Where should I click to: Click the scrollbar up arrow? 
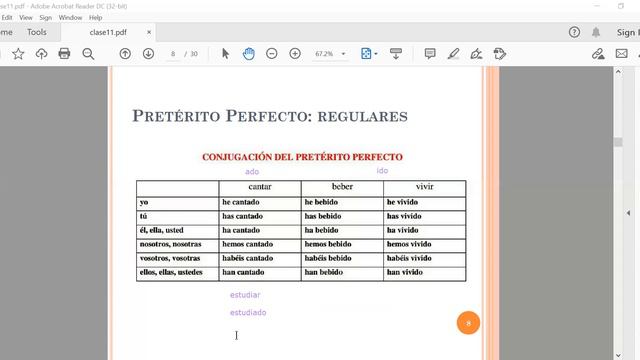tap(618, 72)
